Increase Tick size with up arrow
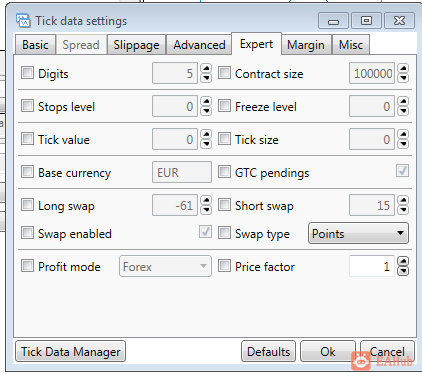 point(403,134)
